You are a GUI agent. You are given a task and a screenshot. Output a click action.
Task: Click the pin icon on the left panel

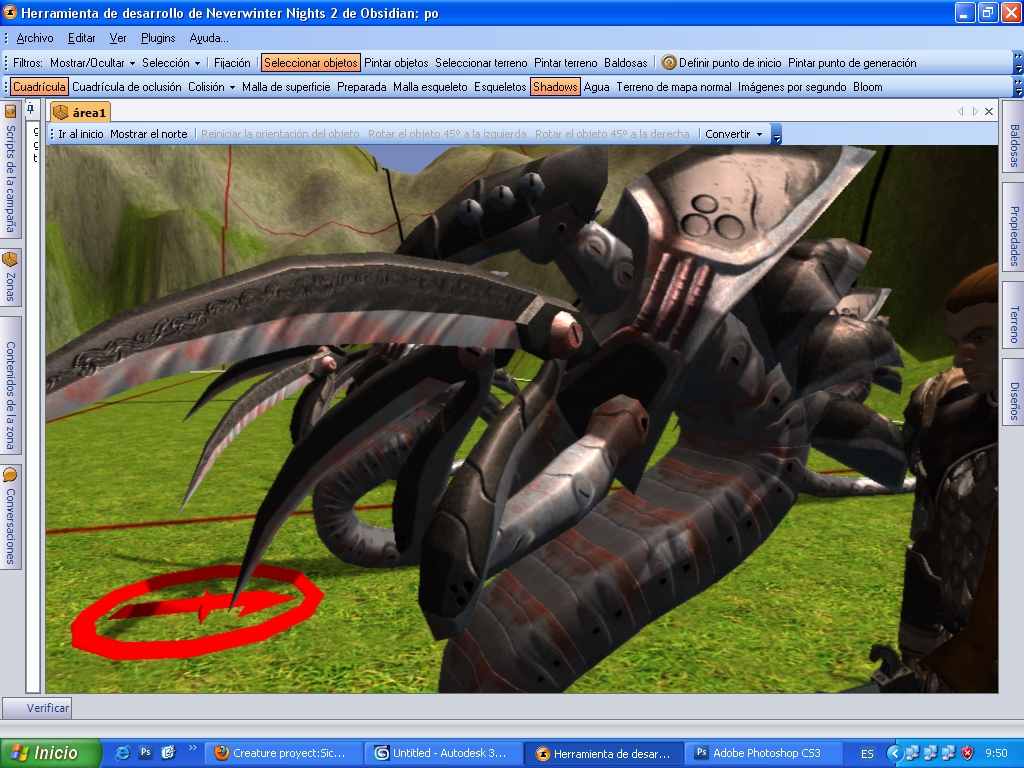click(31, 108)
